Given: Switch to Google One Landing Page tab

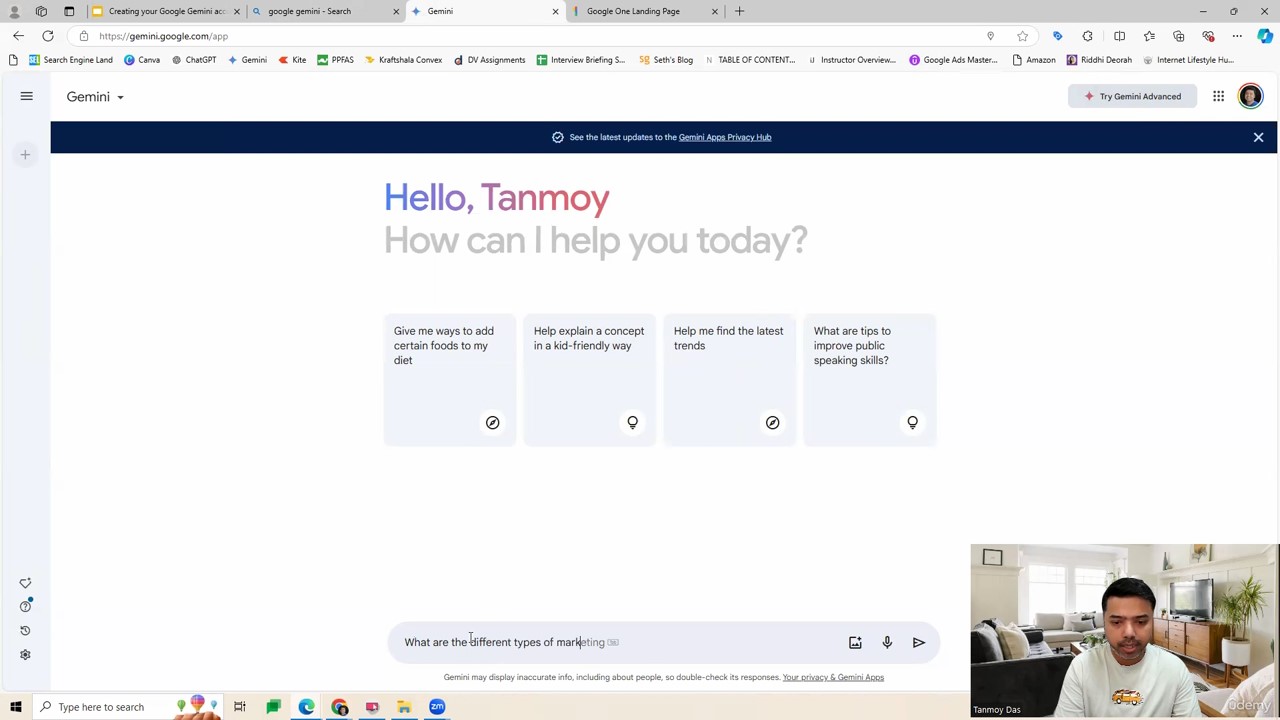Looking at the screenshot, I should pos(643,11).
